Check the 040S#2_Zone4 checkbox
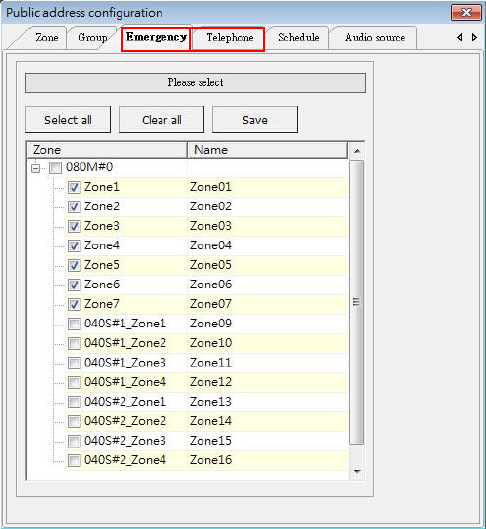The image size is (486, 529). [x=74, y=461]
